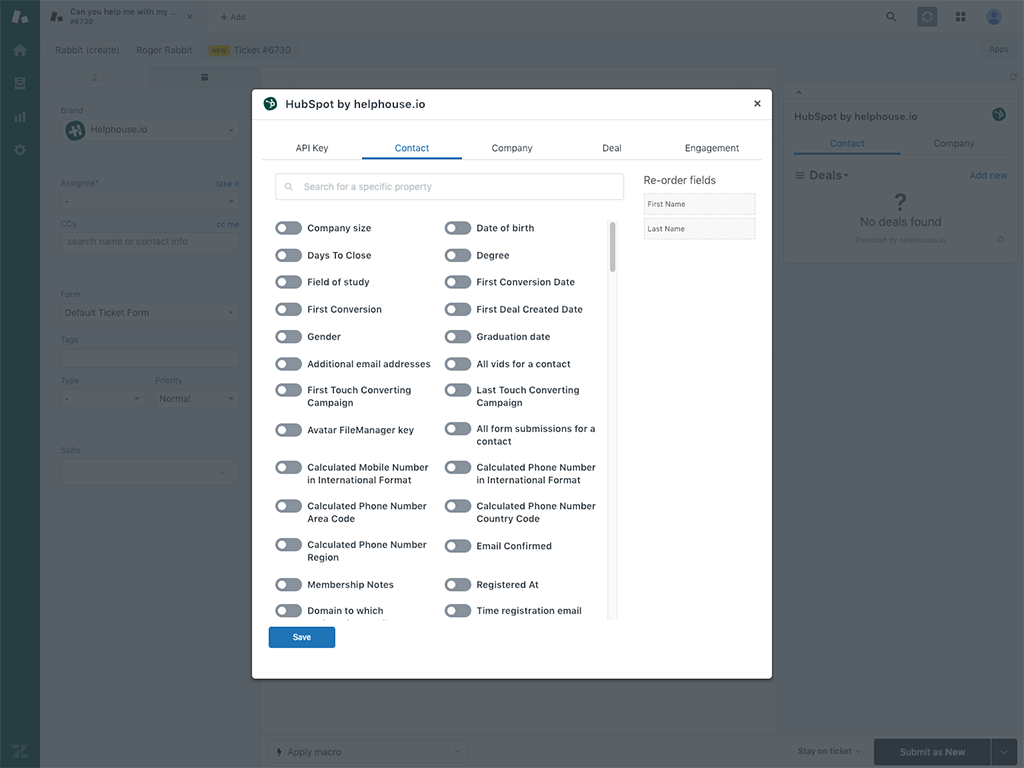Switch to the Engagement tab
Image resolution: width=1024 pixels, height=768 pixels.
tap(711, 148)
